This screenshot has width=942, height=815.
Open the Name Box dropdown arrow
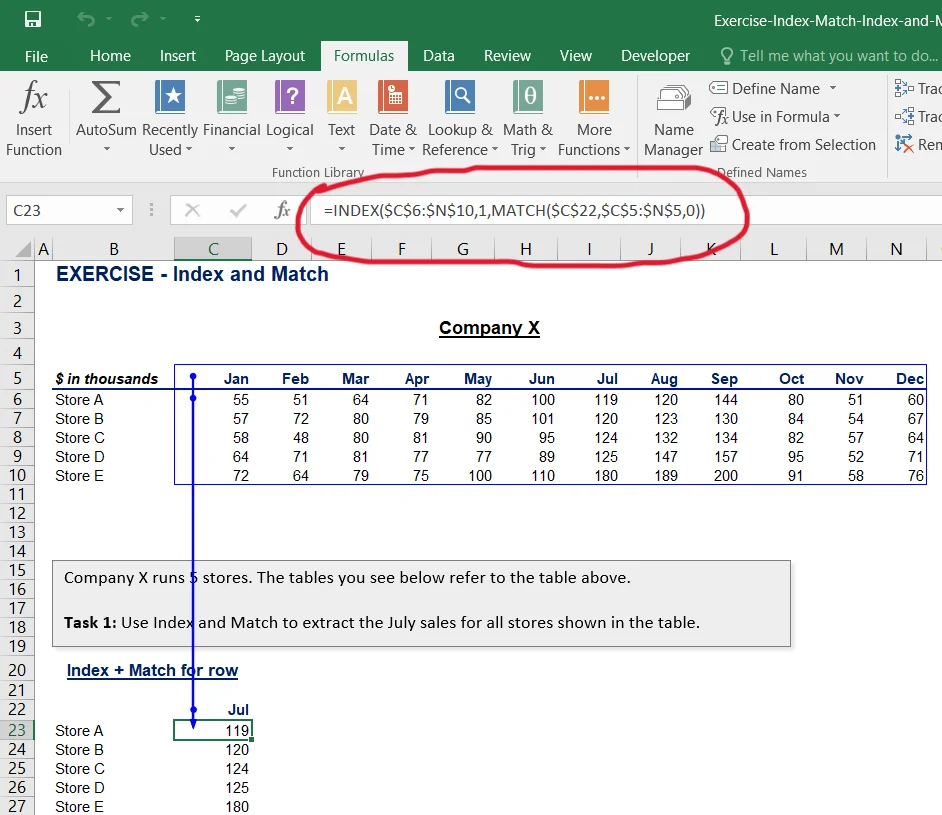(120, 211)
